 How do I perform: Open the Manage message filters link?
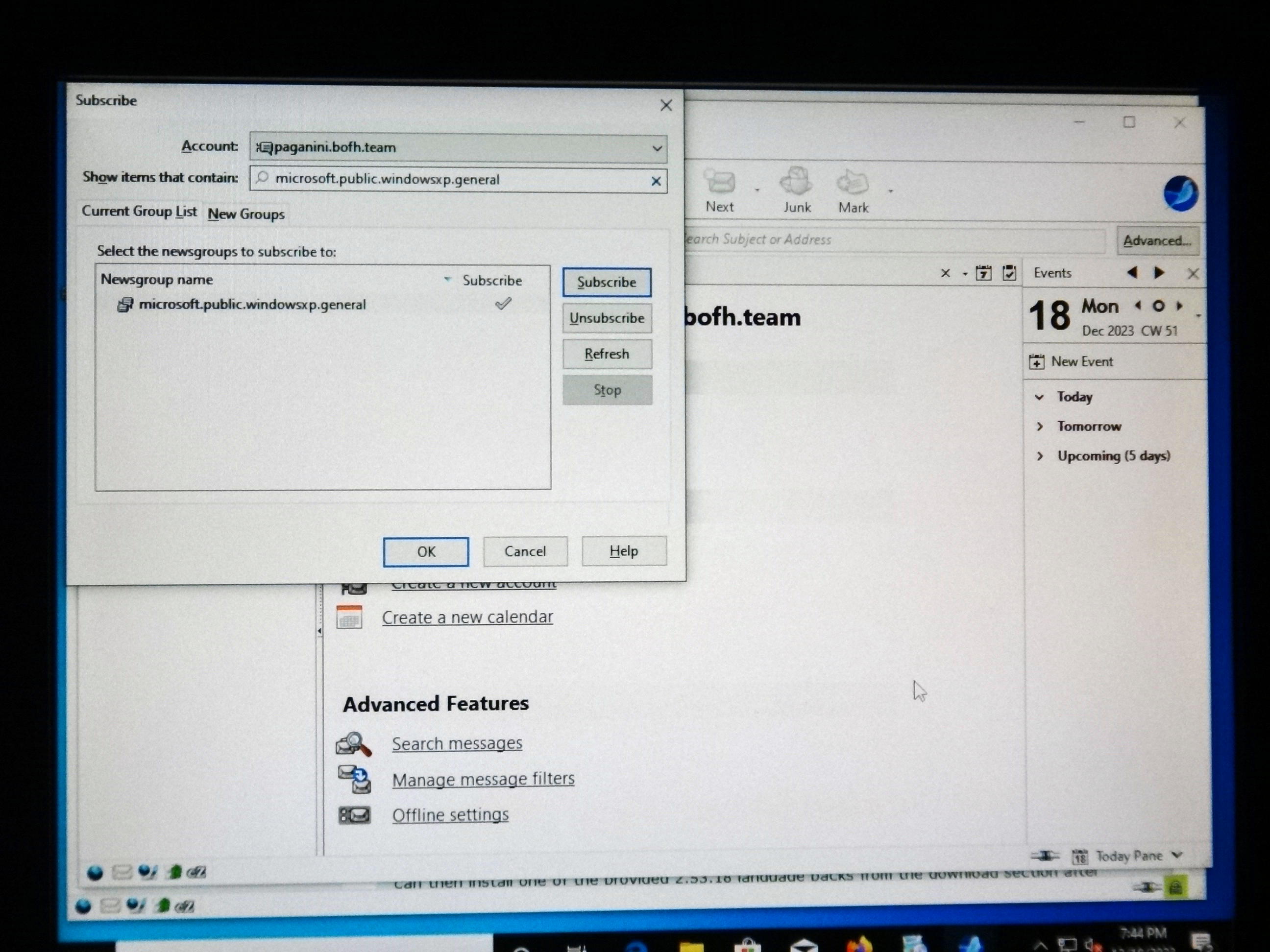point(484,779)
